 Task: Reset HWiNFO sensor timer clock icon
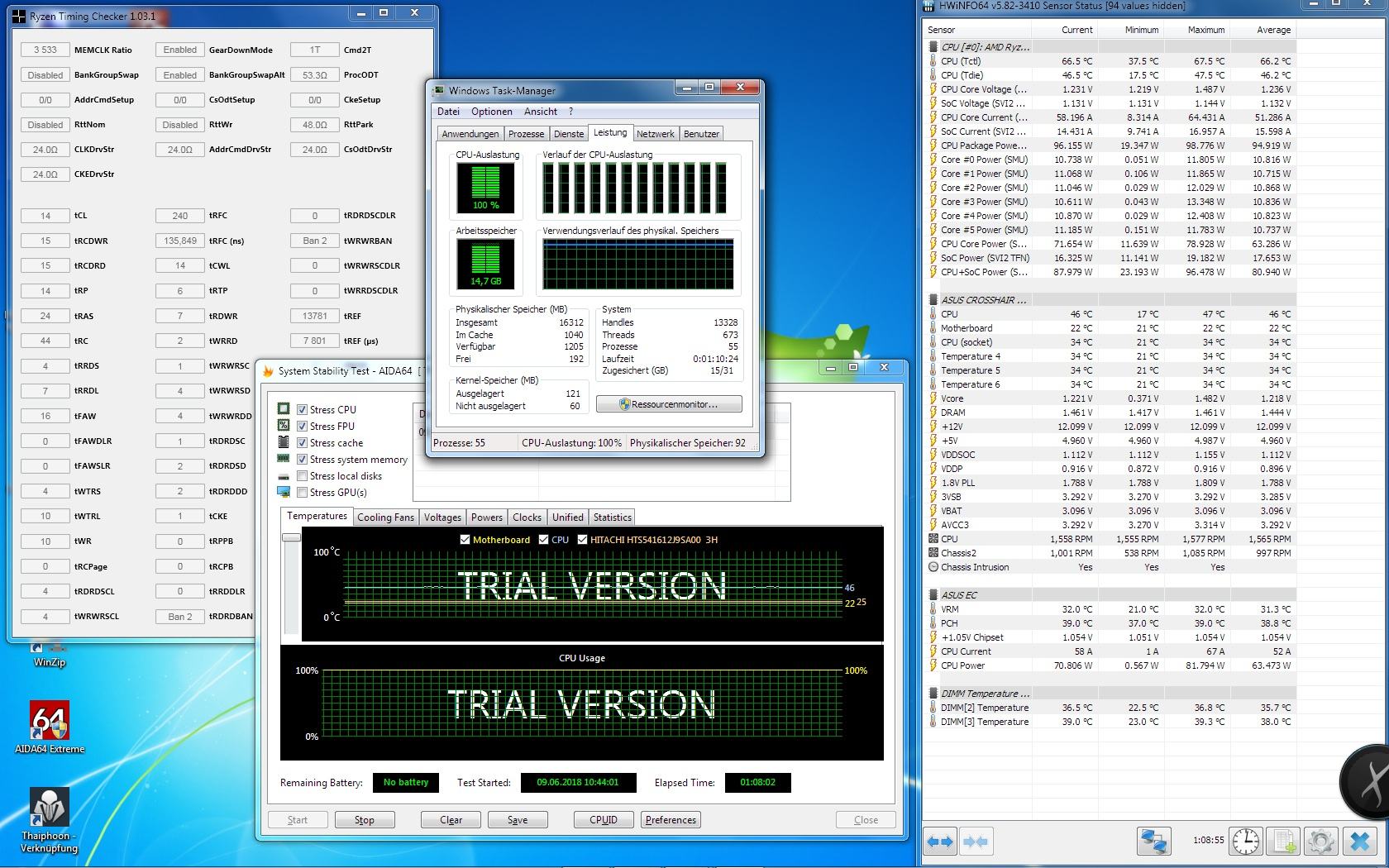(1246, 842)
